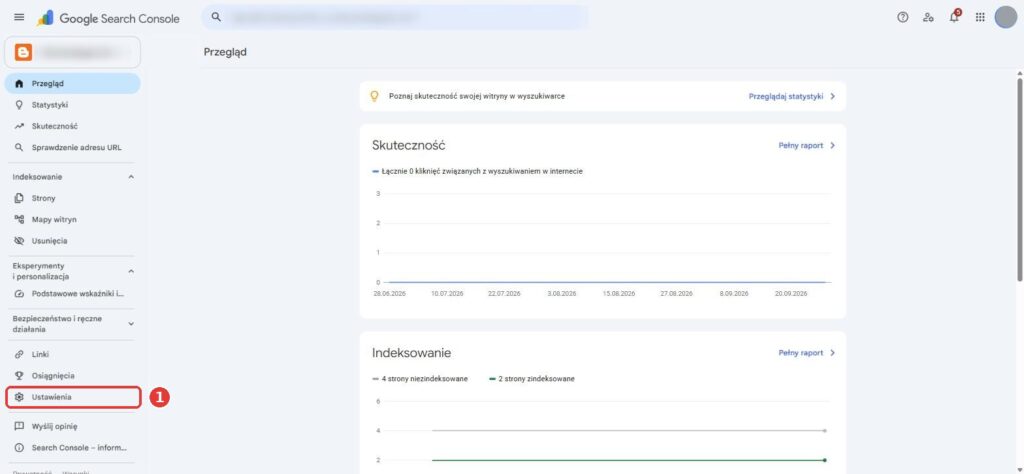Click the "2 strony zindeksowane" legend
1024x474 pixels.
[531, 379]
